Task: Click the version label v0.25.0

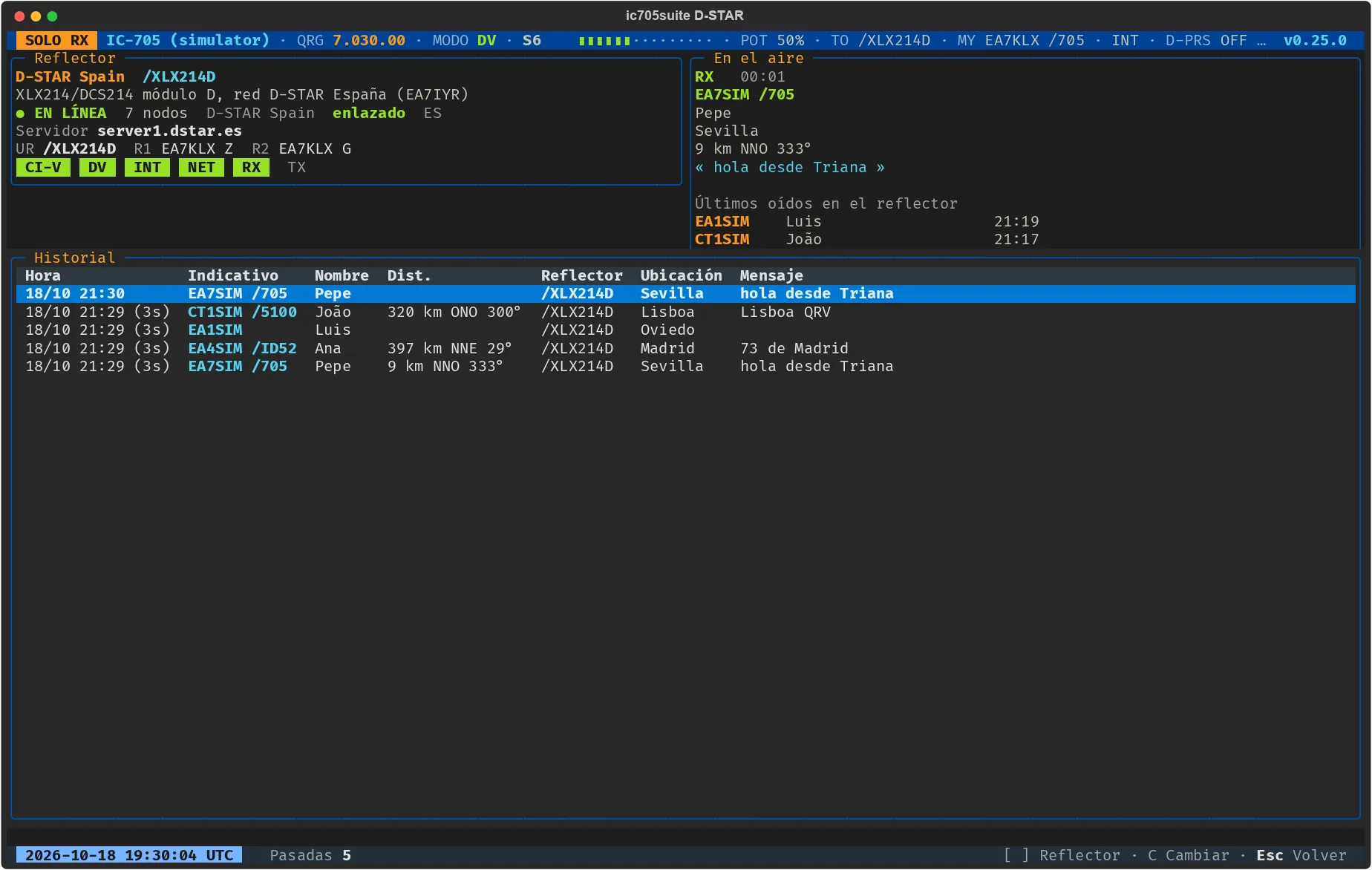Action: pyautogui.click(x=1315, y=40)
